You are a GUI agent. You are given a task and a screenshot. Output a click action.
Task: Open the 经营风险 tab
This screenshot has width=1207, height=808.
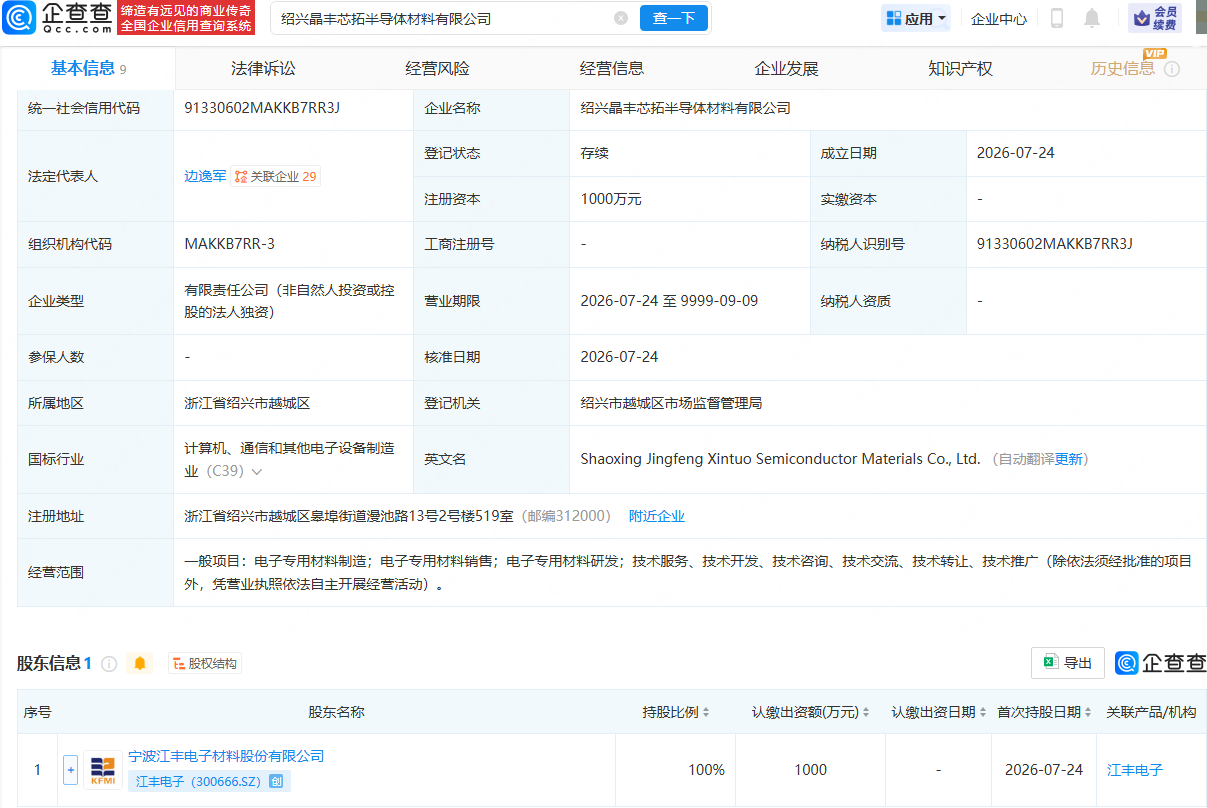[437, 69]
